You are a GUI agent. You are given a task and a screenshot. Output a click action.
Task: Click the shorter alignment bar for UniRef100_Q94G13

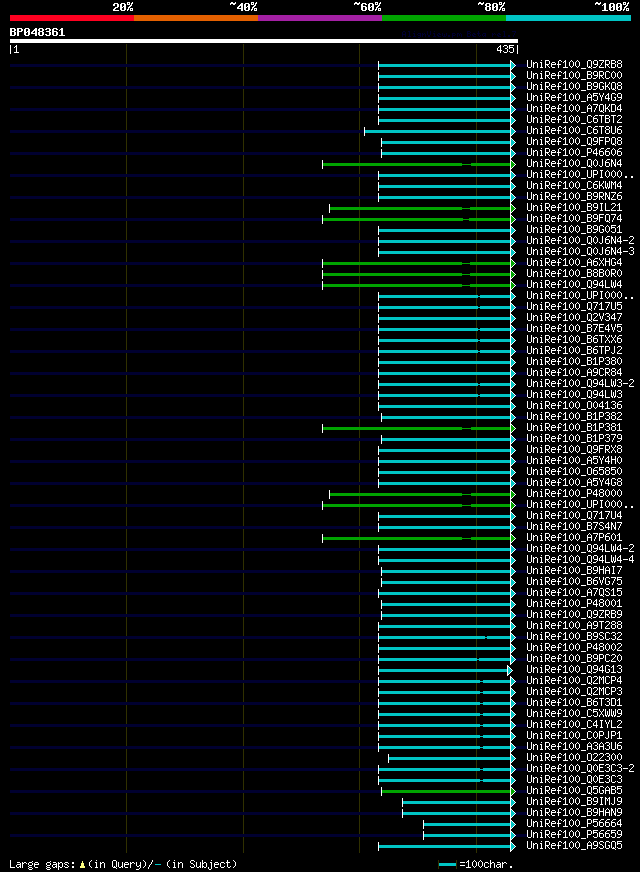(x=444, y=671)
